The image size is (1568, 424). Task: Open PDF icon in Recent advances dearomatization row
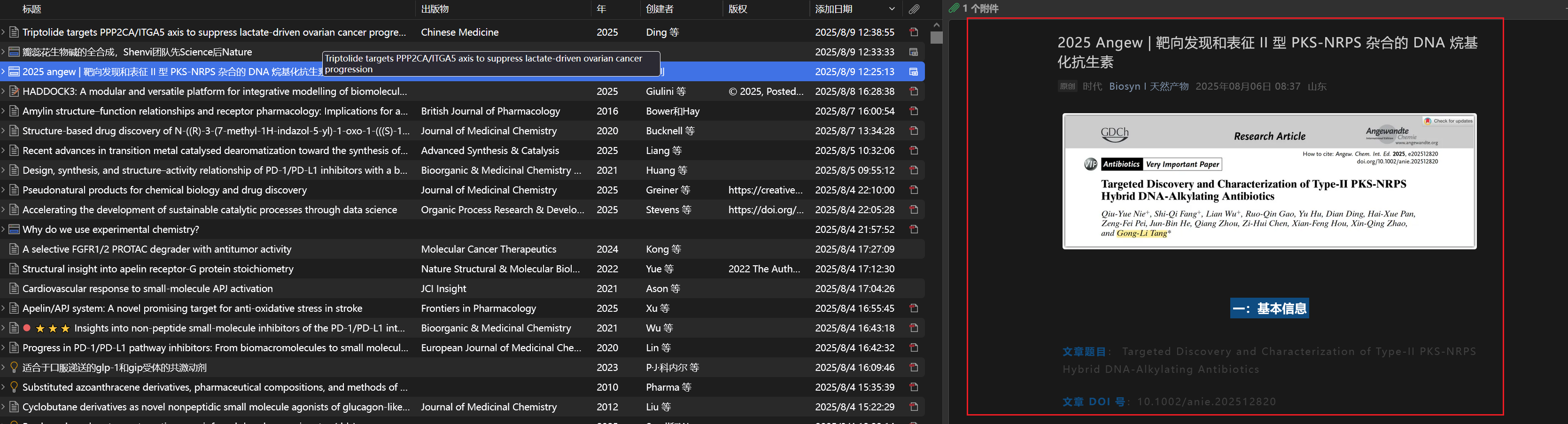[x=914, y=150]
